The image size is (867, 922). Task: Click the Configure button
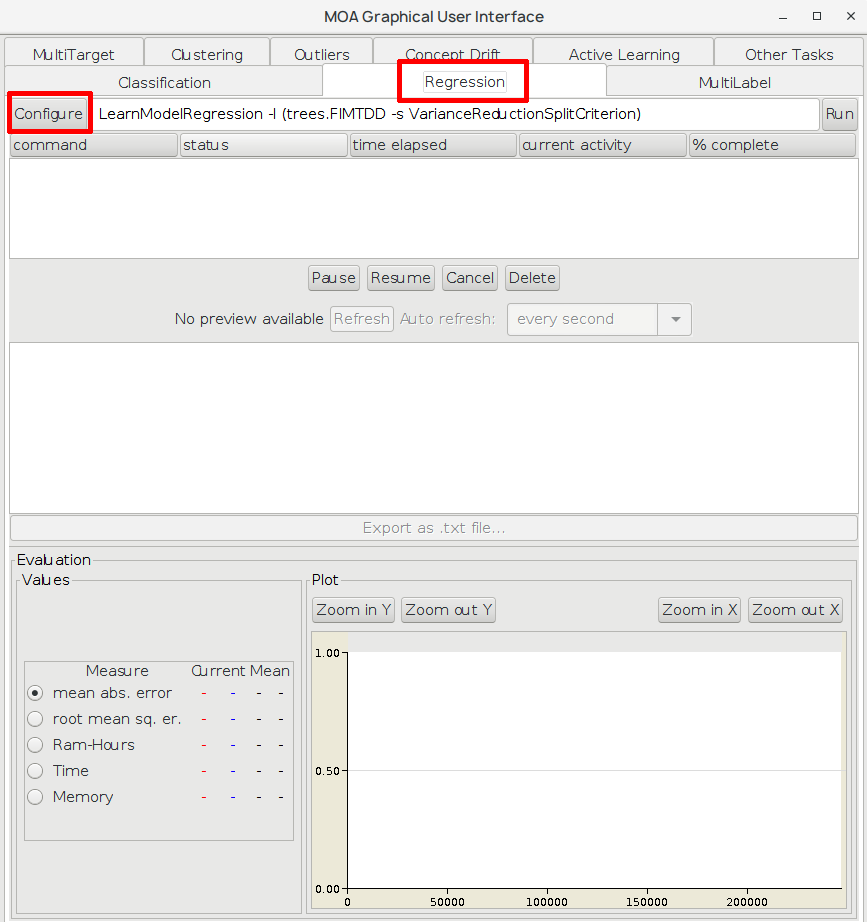click(49, 114)
